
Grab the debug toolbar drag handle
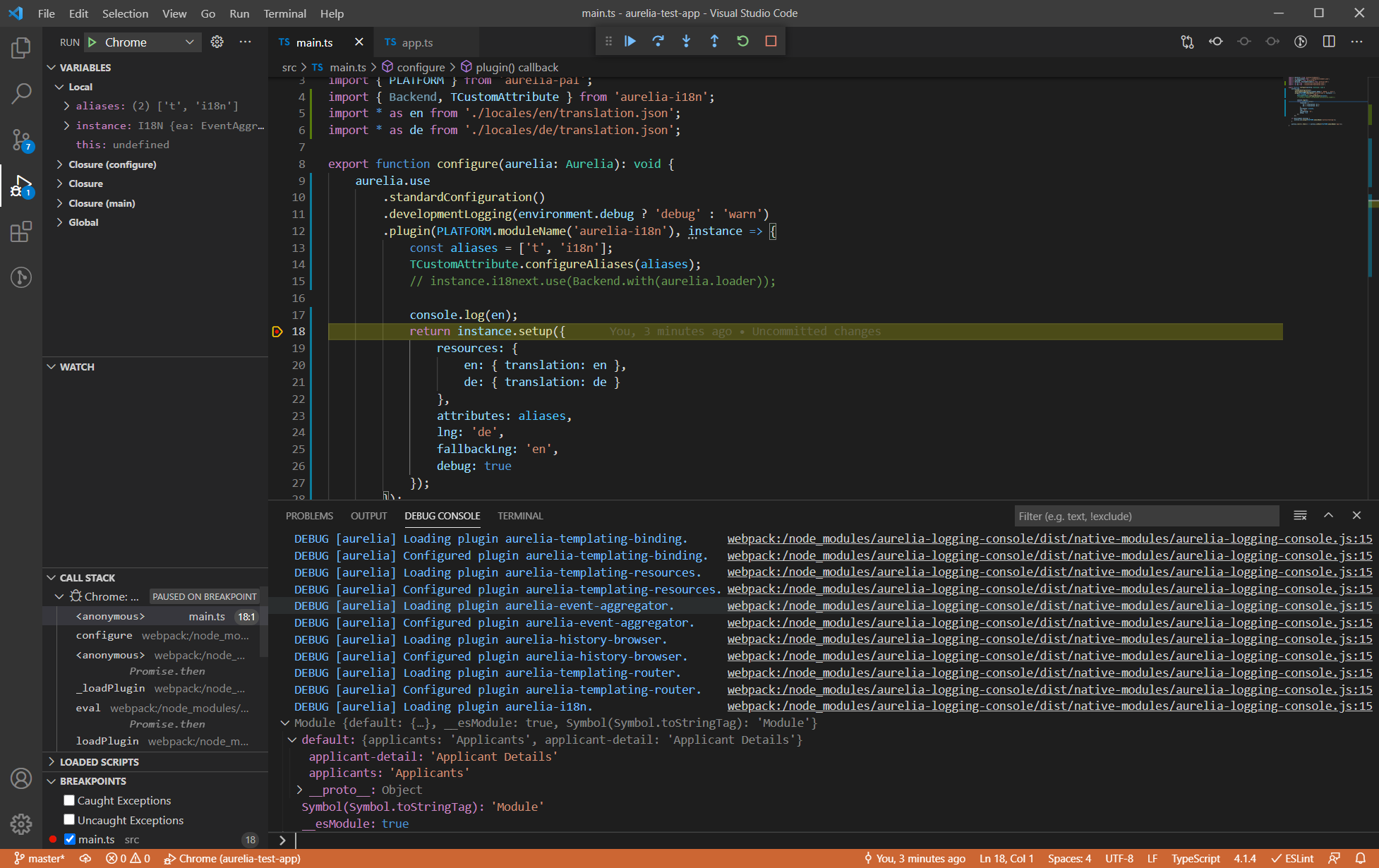pos(608,42)
